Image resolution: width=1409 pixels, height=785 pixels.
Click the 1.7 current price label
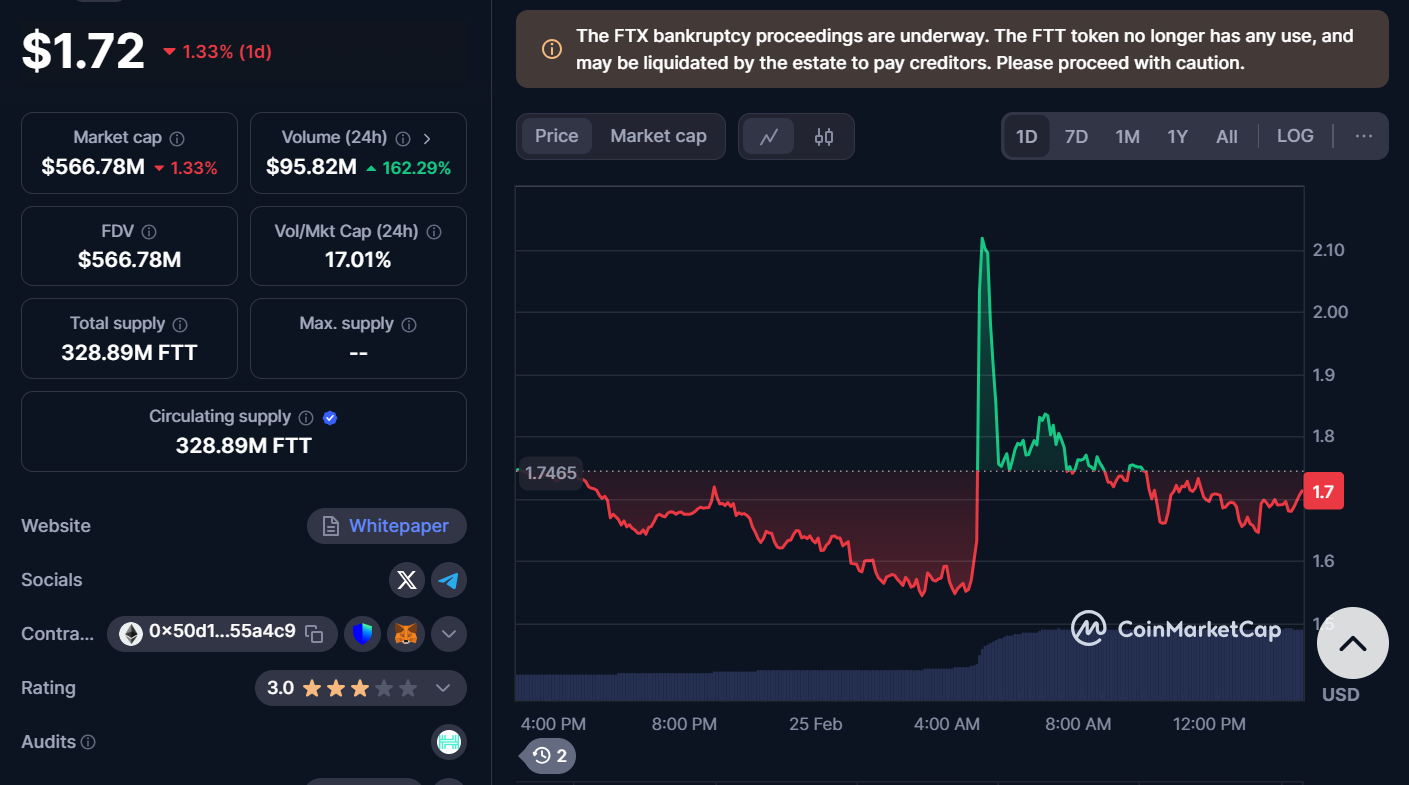pos(1323,491)
